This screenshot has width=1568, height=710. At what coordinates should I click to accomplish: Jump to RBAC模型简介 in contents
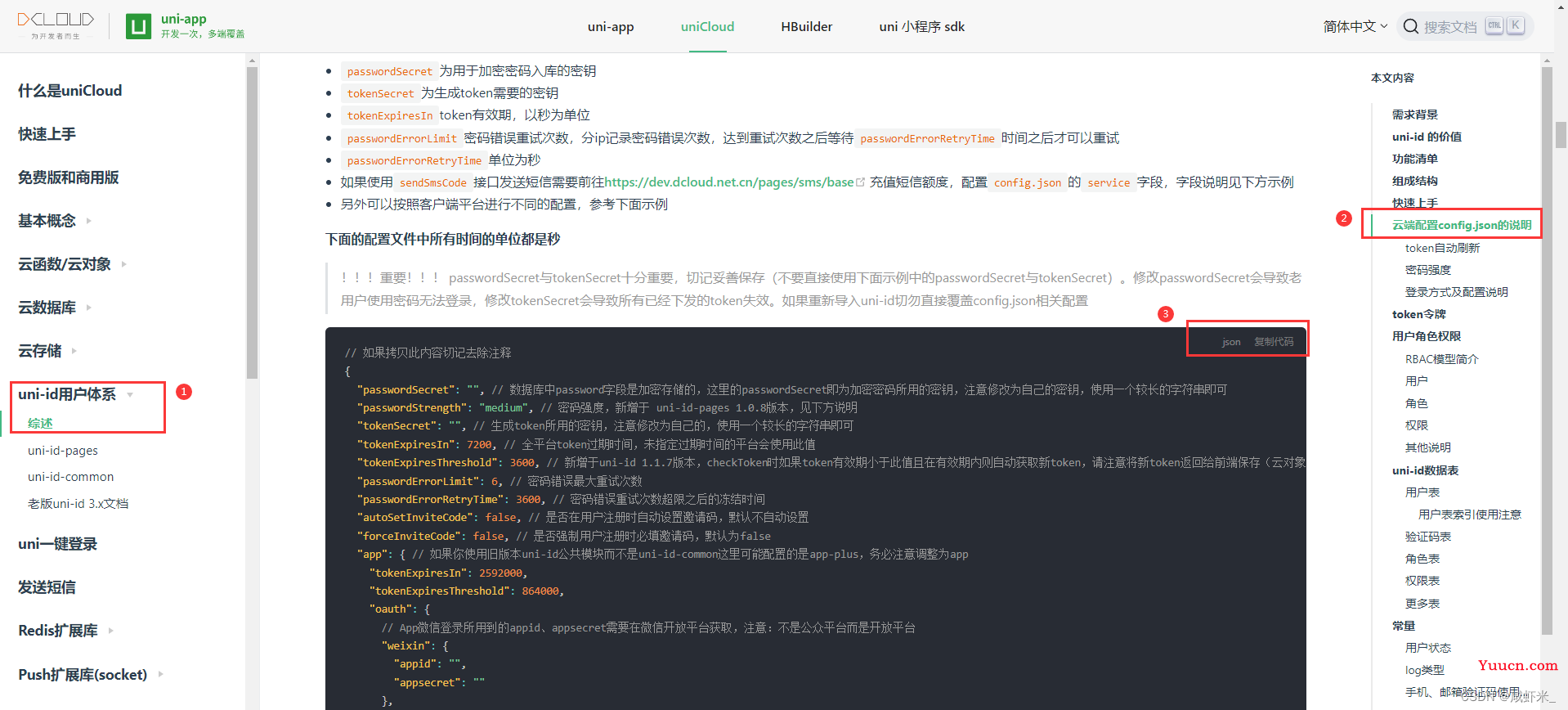point(1442,359)
